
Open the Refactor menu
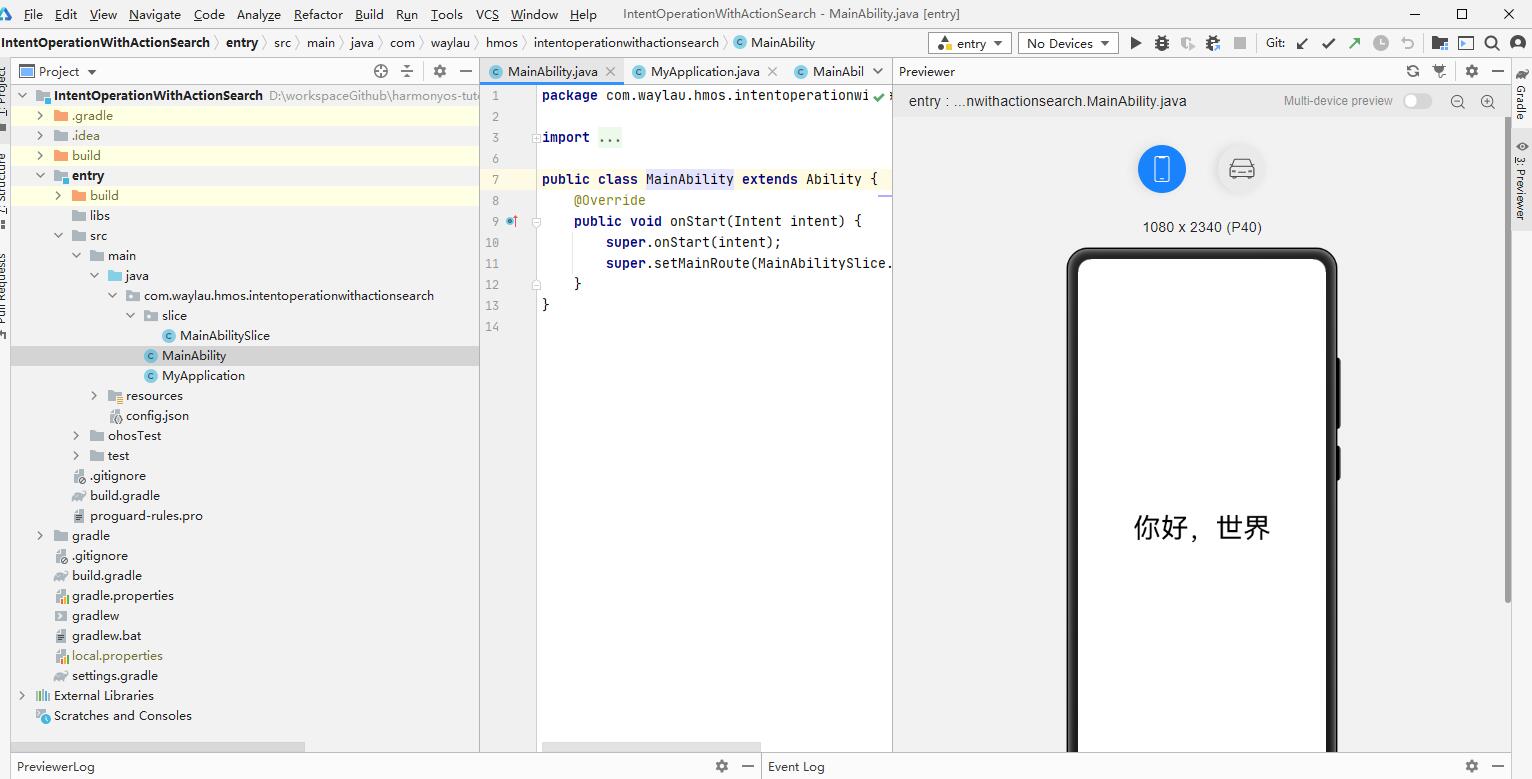[x=318, y=14]
